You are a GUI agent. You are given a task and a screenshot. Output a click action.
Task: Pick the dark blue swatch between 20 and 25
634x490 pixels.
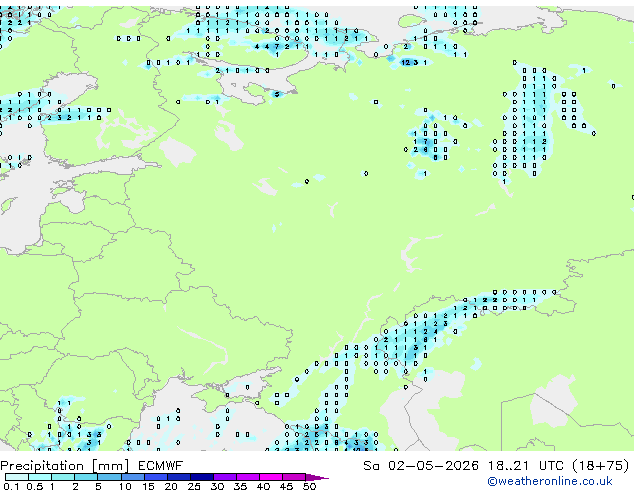coord(179,477)
